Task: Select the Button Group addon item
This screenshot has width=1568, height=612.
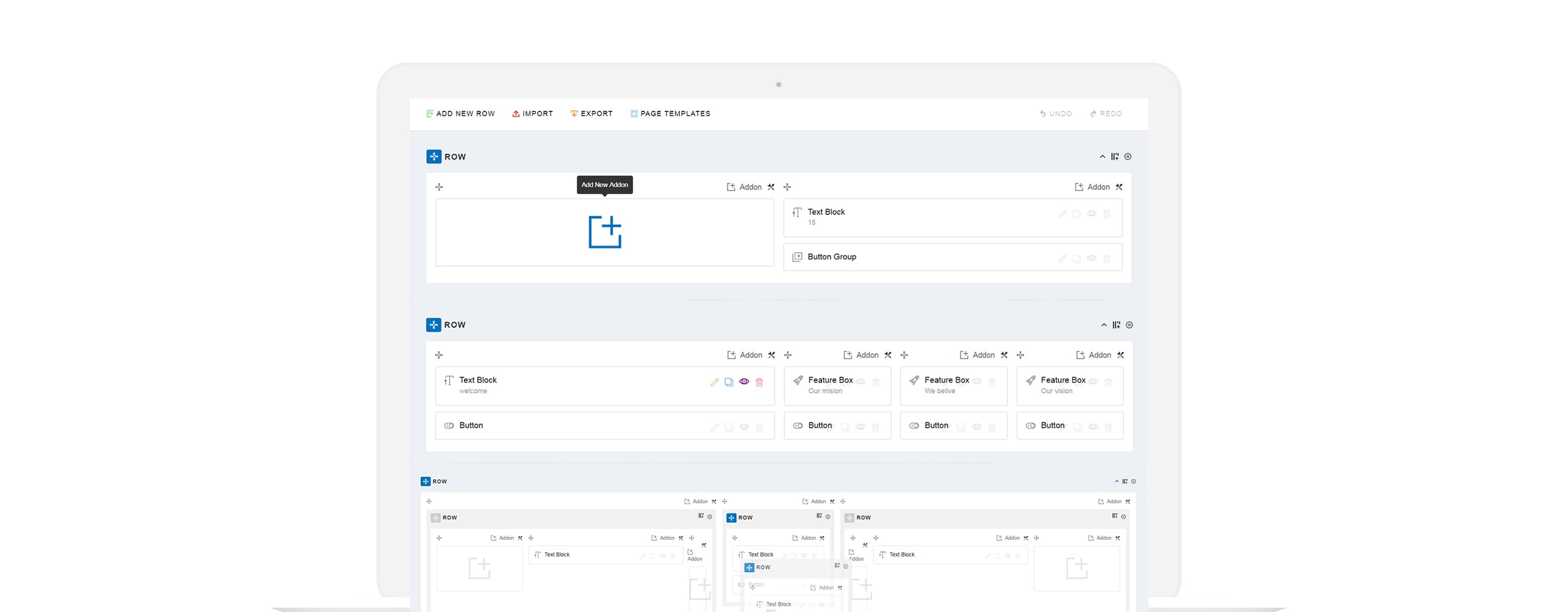Action: [x=952, y=257]
